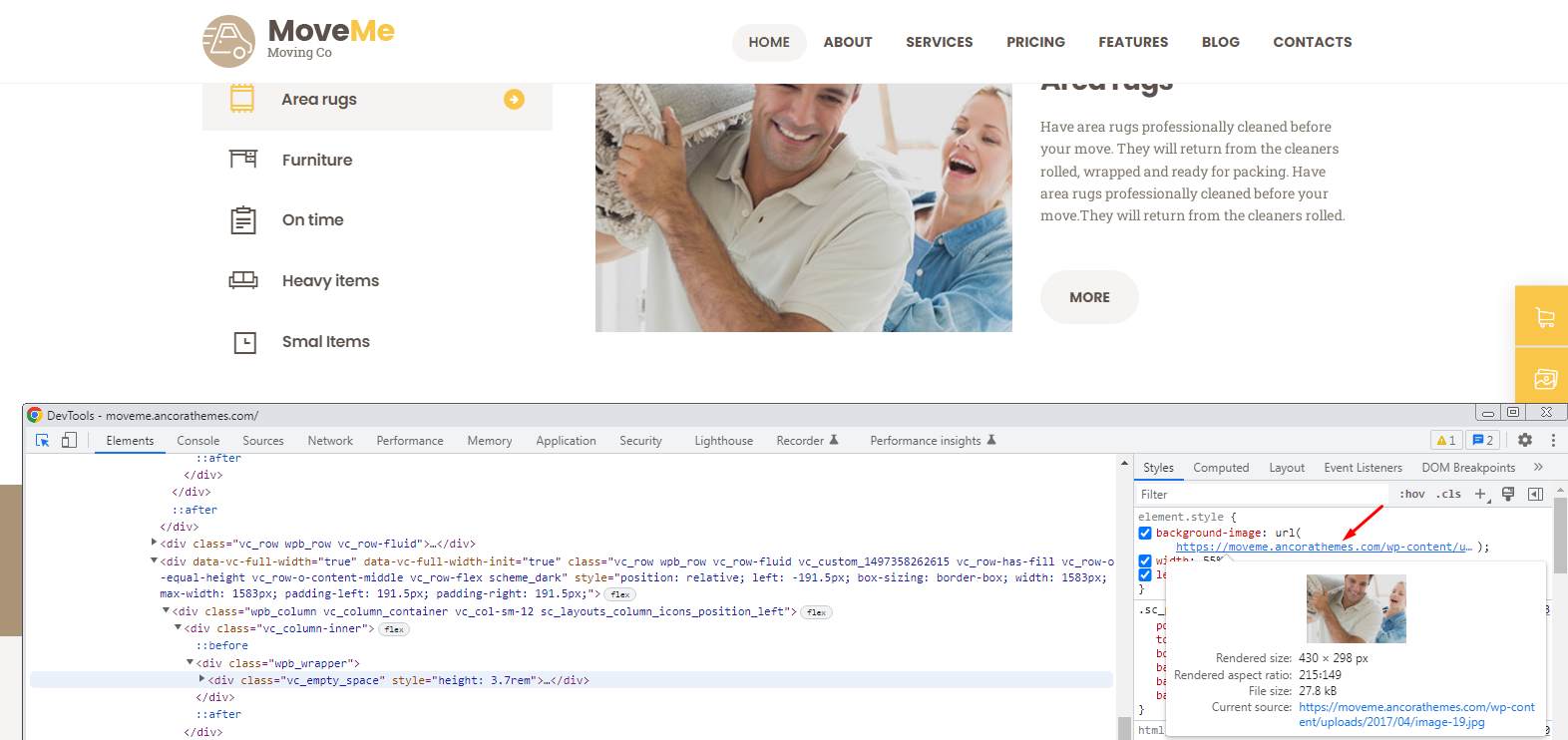Click the MORE button

[x=1089, y=297]
